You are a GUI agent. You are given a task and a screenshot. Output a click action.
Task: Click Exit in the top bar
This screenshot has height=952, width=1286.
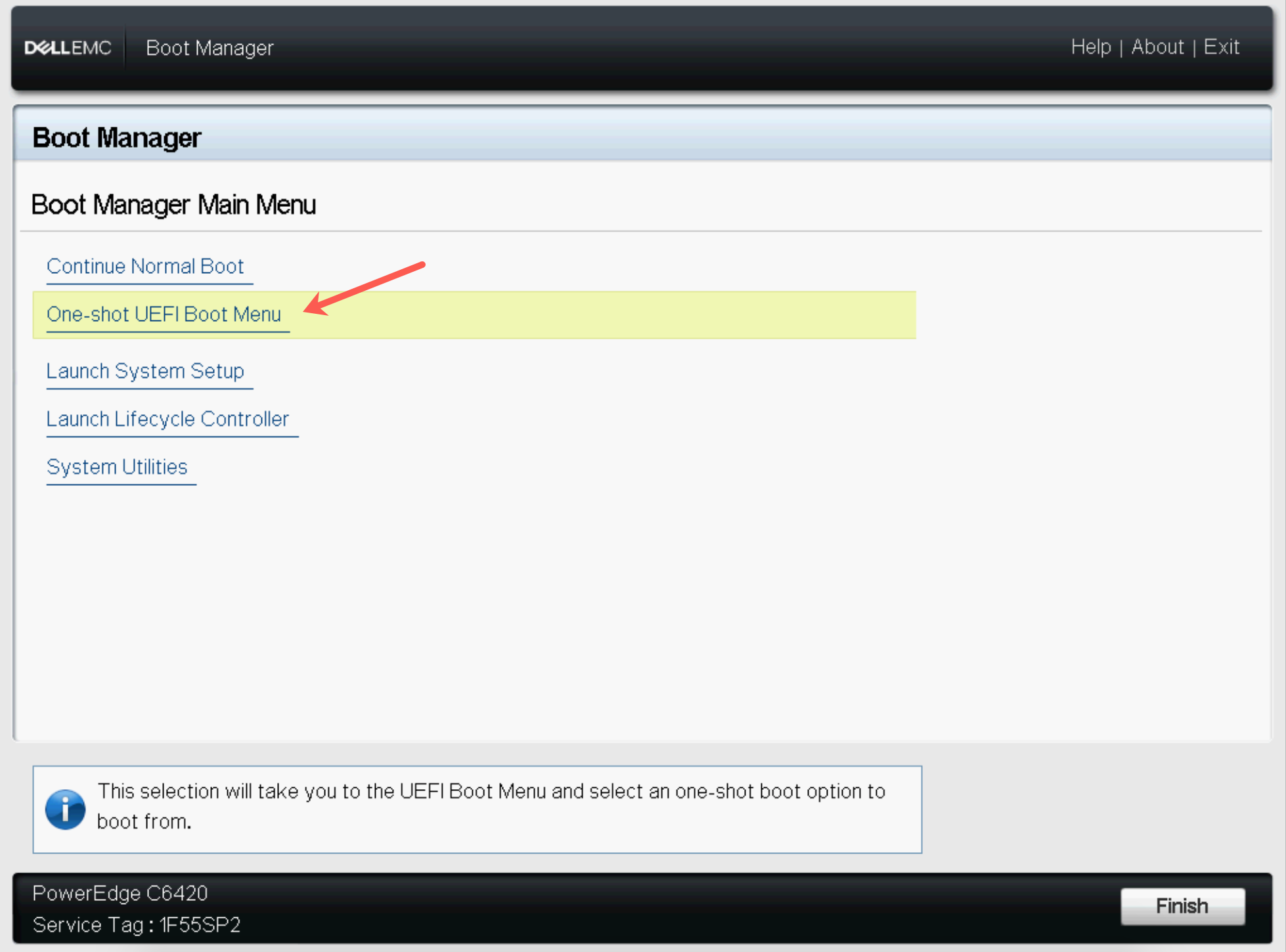(x=1221, y=47)
